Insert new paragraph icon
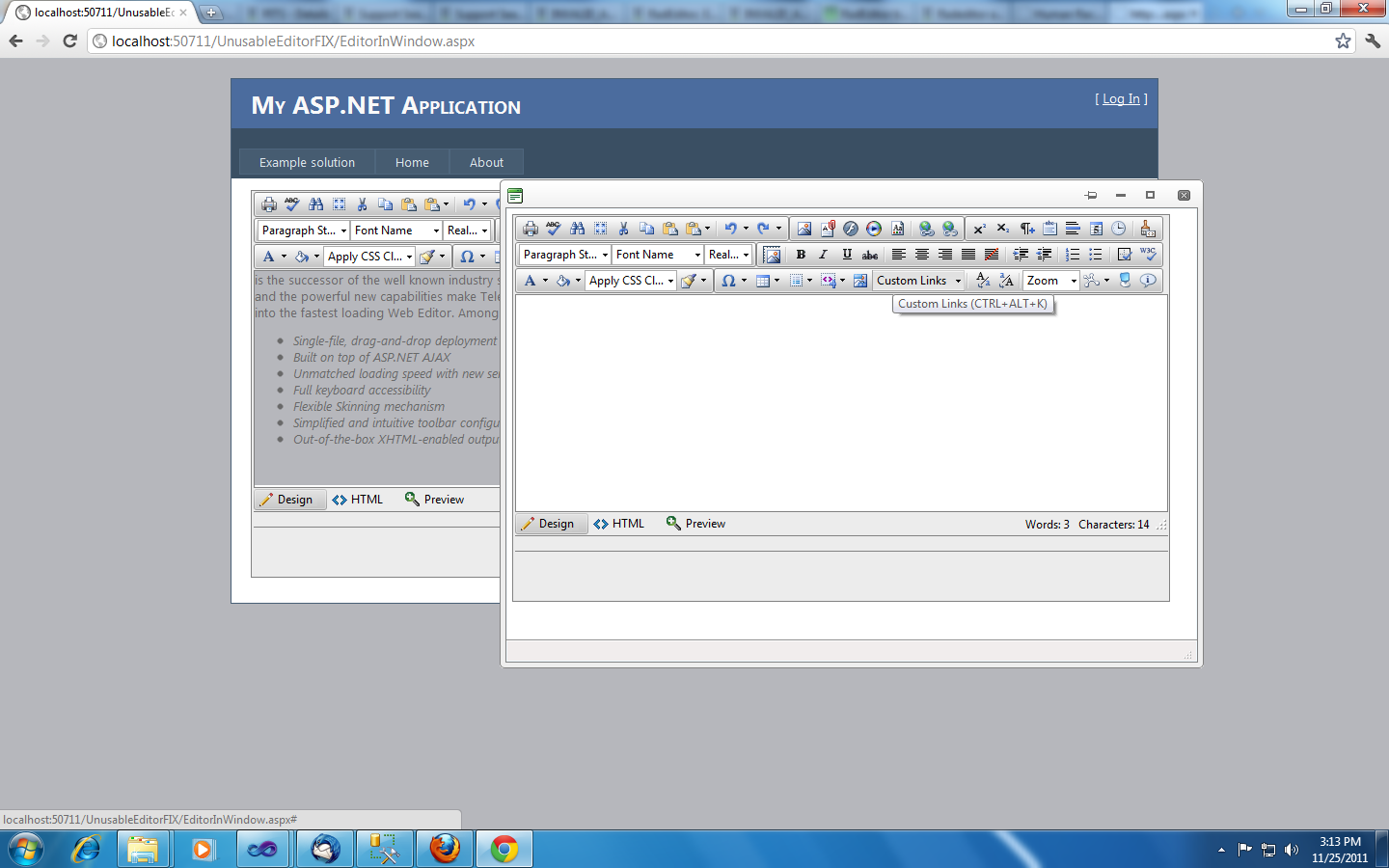Screen dimensions: 1389x868 [1026, 229]
